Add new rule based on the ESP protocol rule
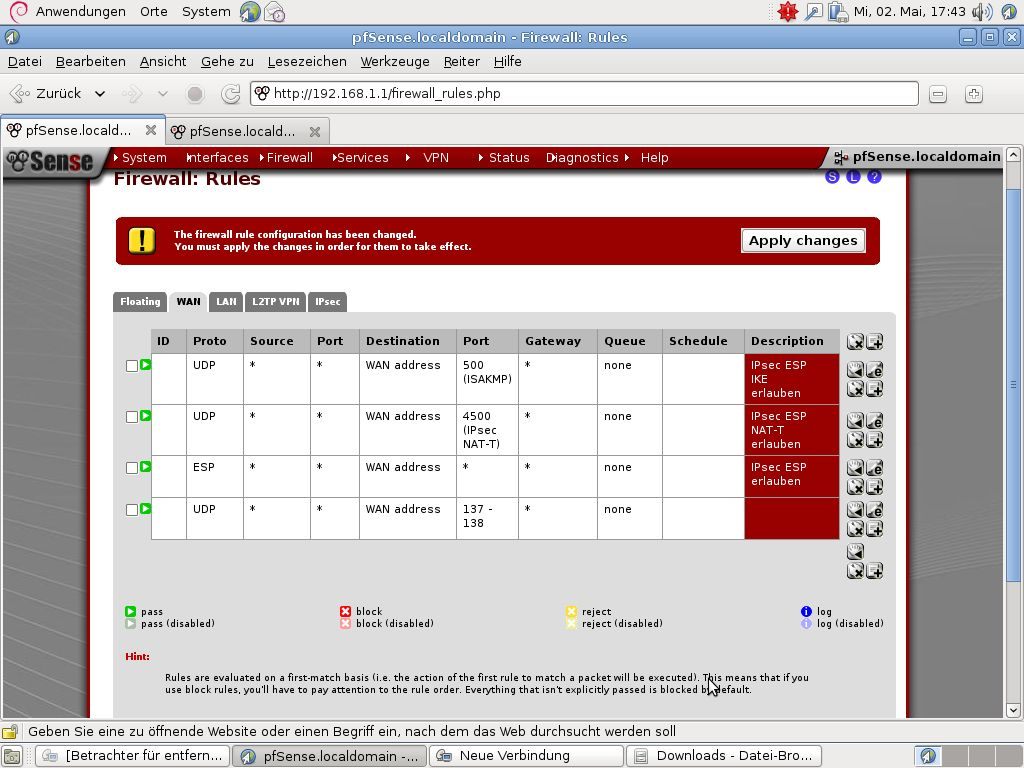1024x768 pixels. coord(874,487)
